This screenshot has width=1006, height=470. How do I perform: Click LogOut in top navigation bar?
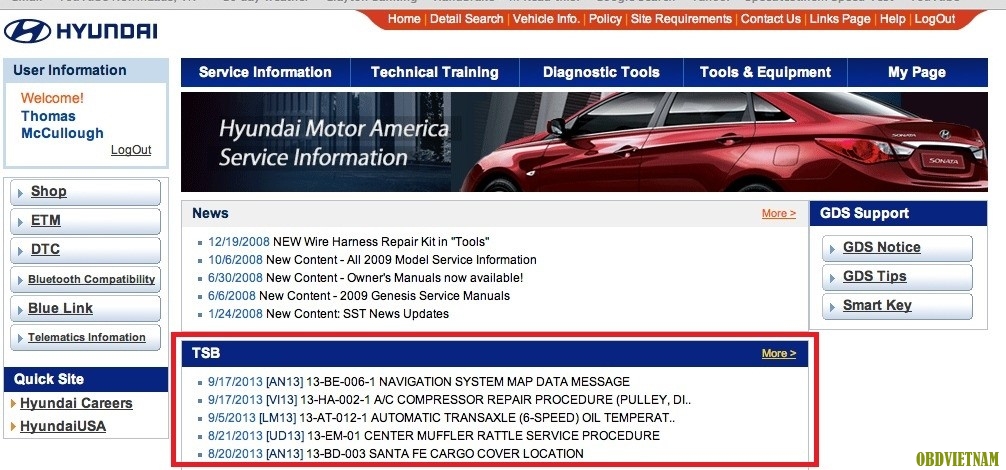[x=935, y=19]
